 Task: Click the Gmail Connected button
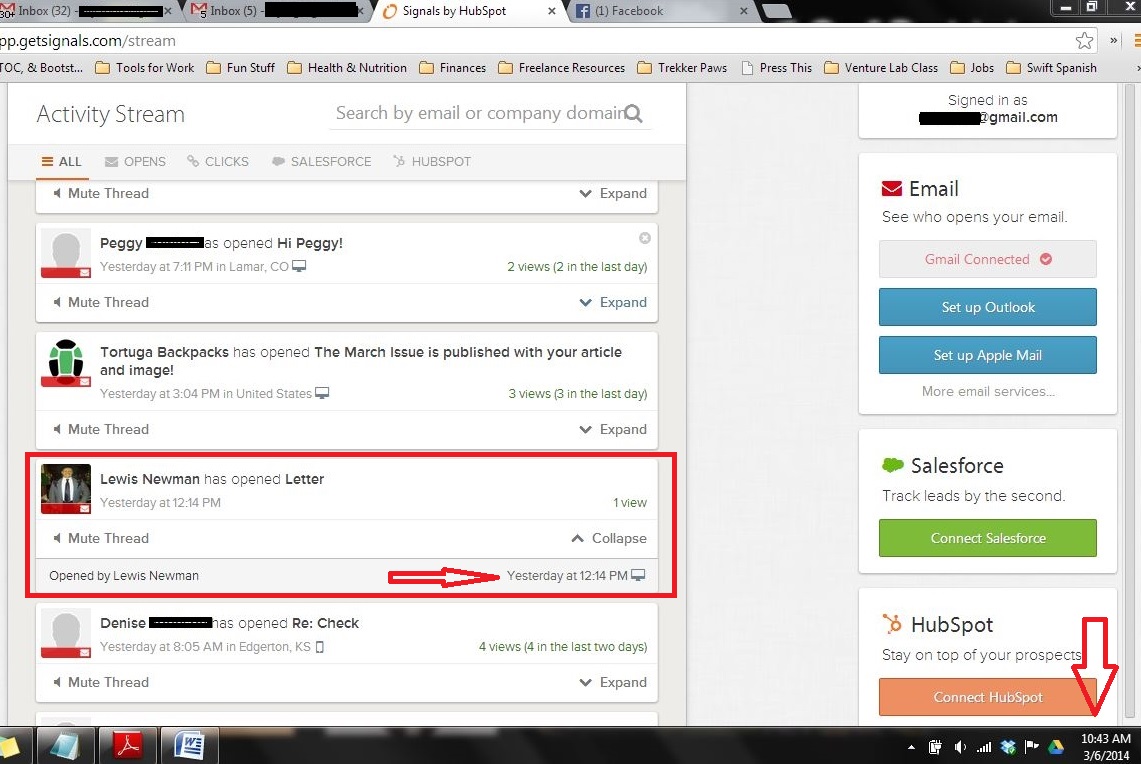point(987,259)
